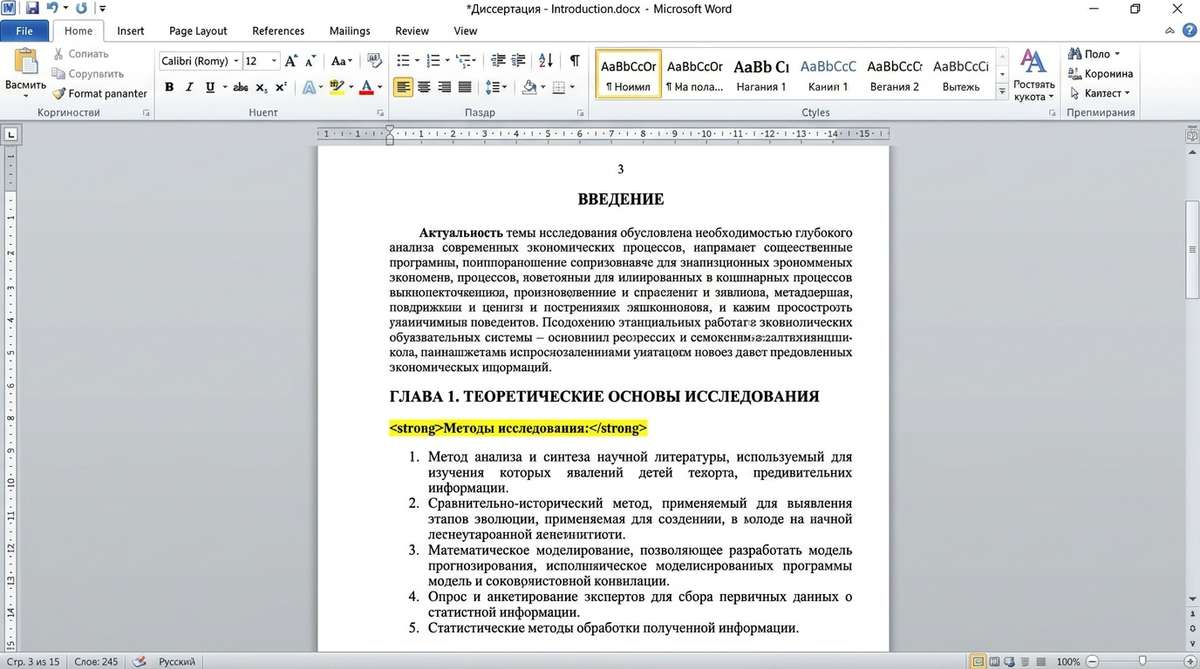Toggle Bold formatting
1200x669 pixels.
(169, 87)
